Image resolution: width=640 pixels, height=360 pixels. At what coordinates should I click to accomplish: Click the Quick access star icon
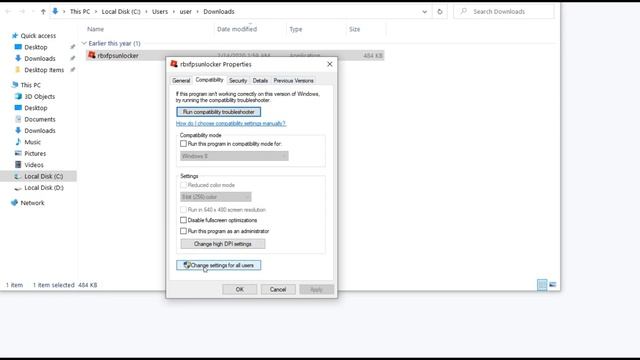point(15,36)
